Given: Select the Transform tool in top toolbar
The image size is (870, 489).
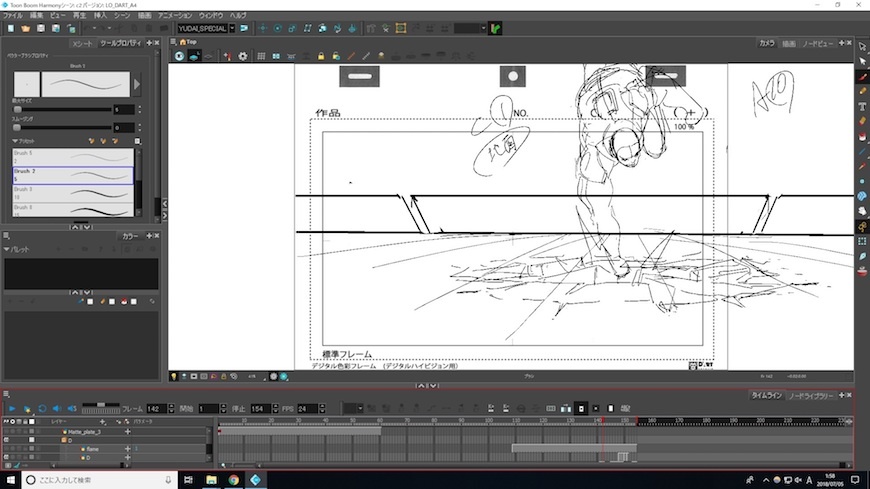Looking at the screenshot, I should click(x=262, y=28).
